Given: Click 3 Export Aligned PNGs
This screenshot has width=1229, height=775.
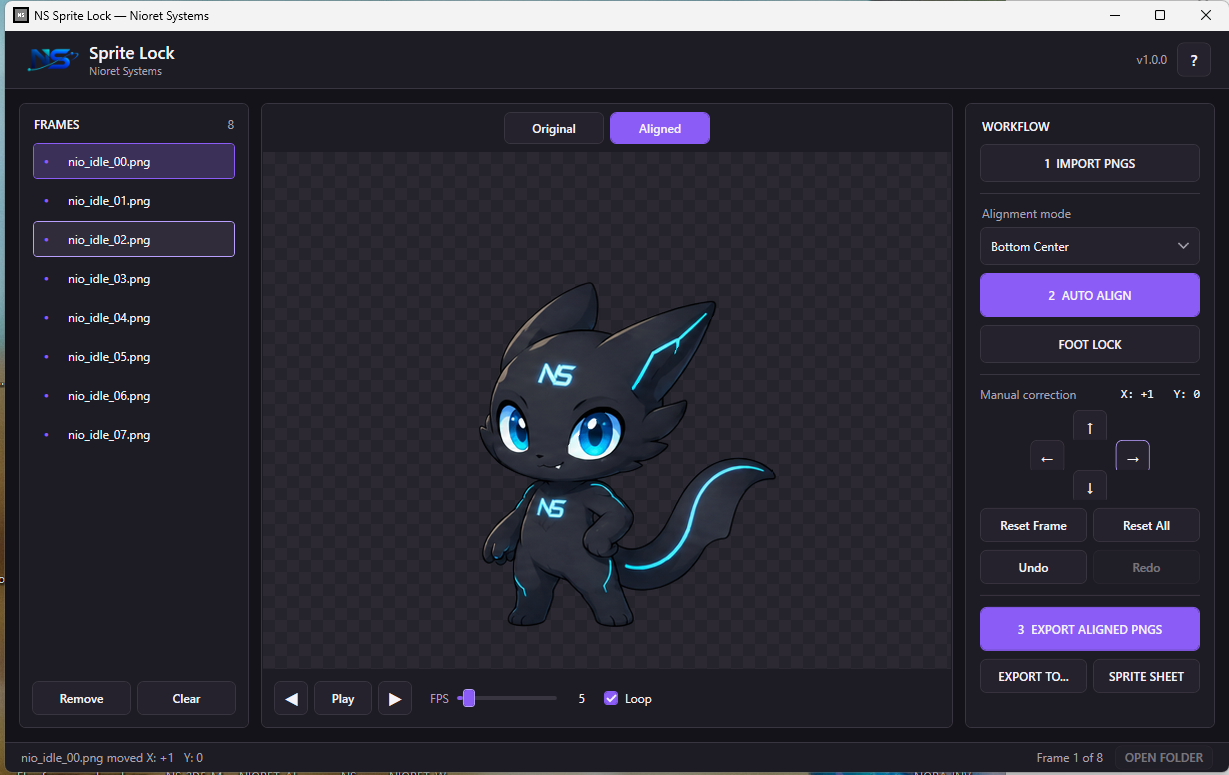Looking at the screenshot, I should click(1090, 629).
